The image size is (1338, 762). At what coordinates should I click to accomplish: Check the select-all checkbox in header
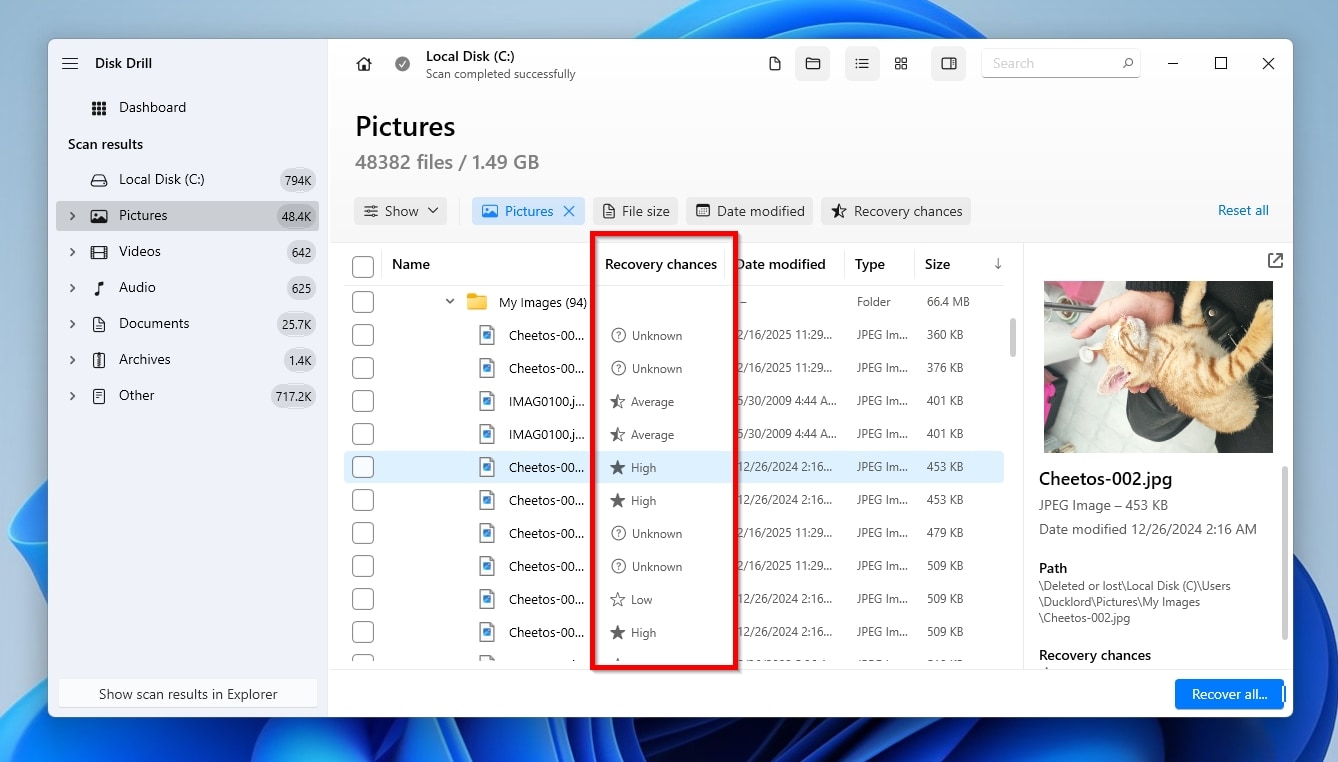point(363,266)
